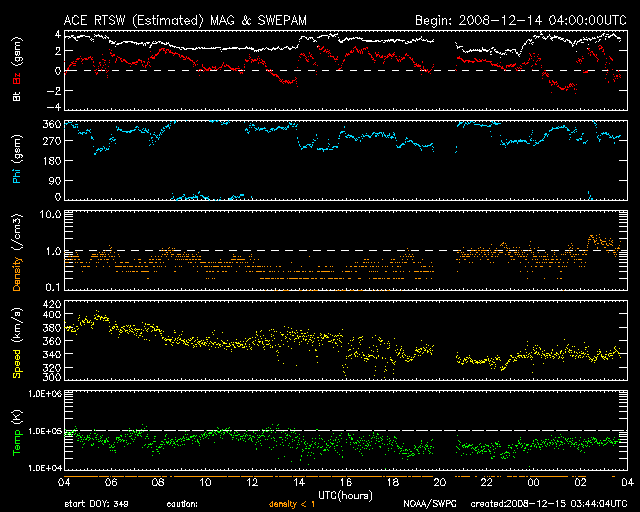Click the '1.0' value on the Density axis
This screenshot has width=640, height=512.
[53, 252]
